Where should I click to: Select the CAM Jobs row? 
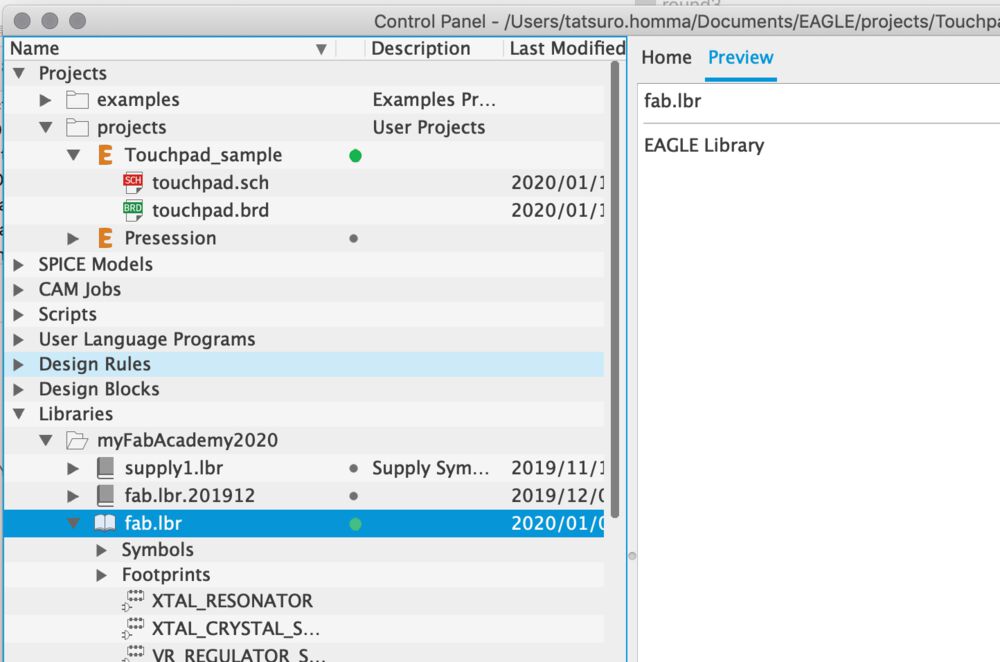tap(304, 290)
